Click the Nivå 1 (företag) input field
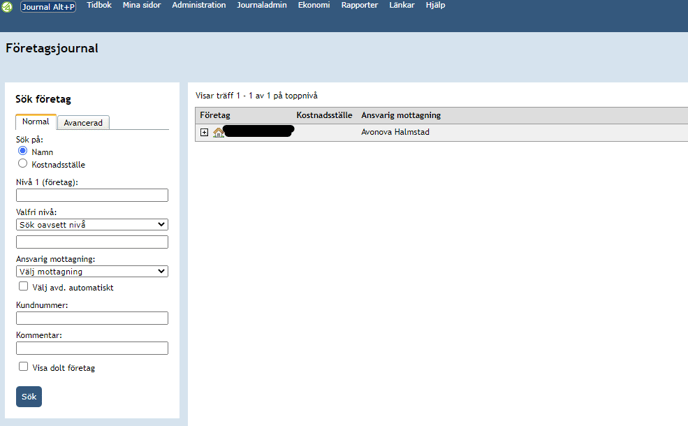The width and height of the screenshot is (688, 426). [92, 195]
